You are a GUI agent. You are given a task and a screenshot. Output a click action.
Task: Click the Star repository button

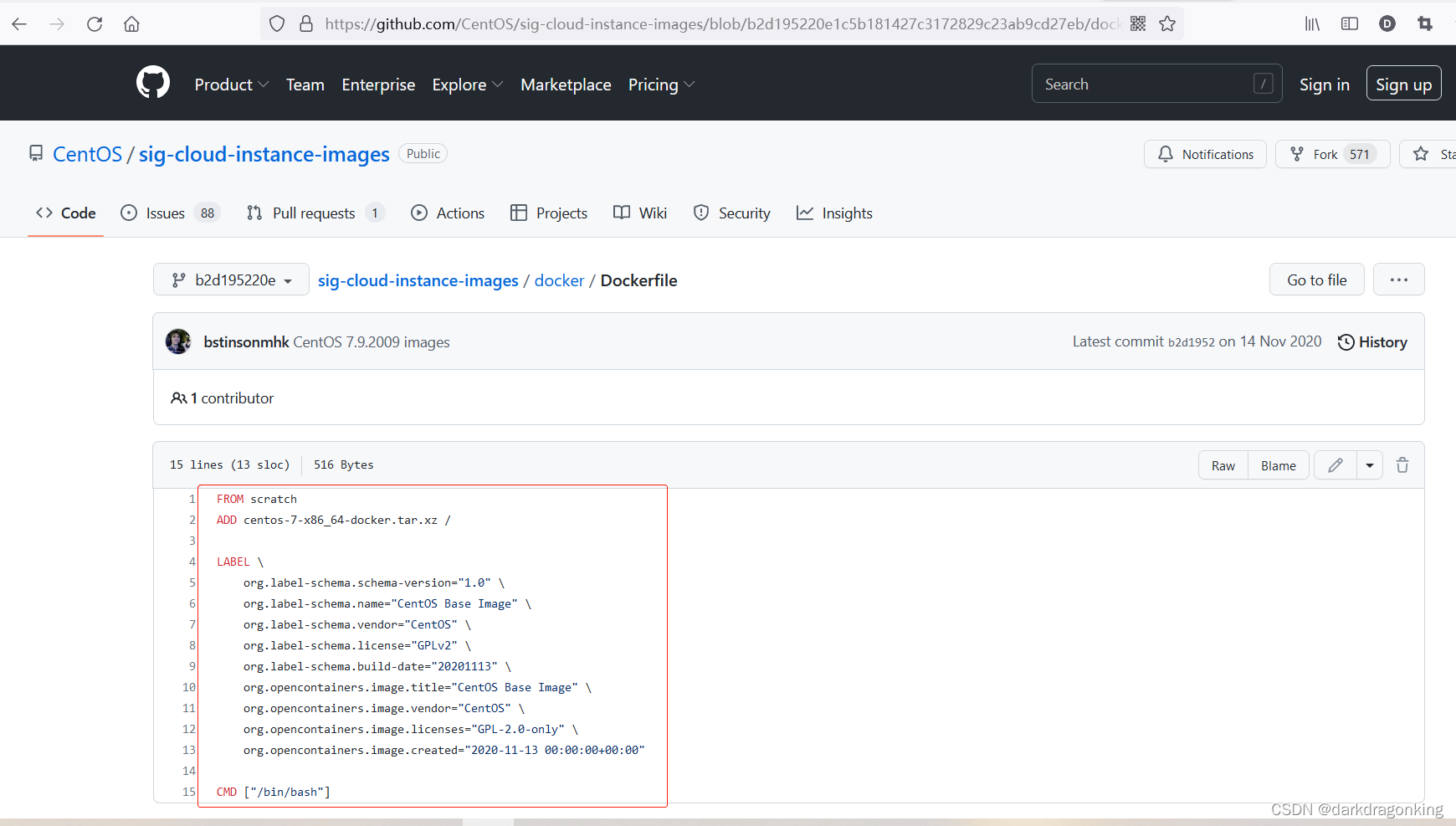[1428, 154]
